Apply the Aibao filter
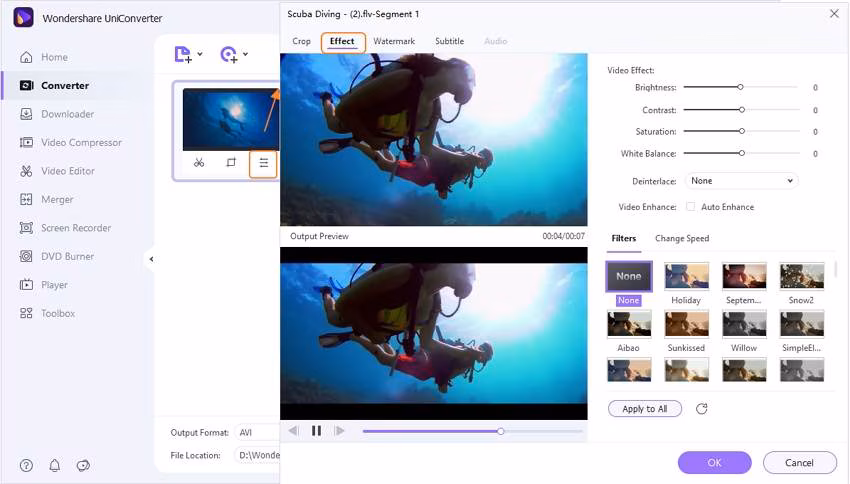850x484 pixels. tap(629, 324)
